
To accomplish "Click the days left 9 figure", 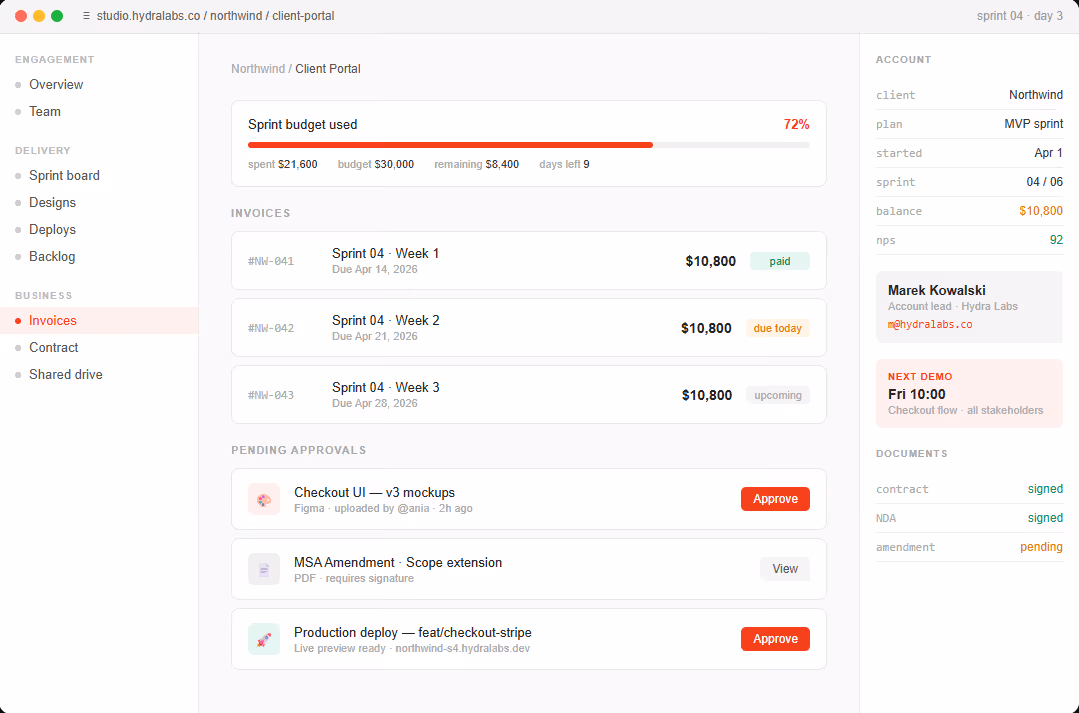I will 564,164.
